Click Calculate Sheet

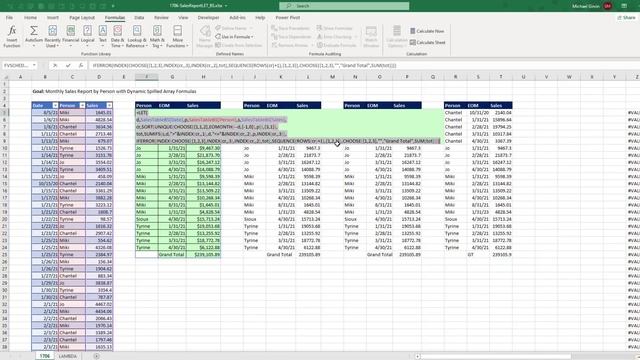point(427,42)
